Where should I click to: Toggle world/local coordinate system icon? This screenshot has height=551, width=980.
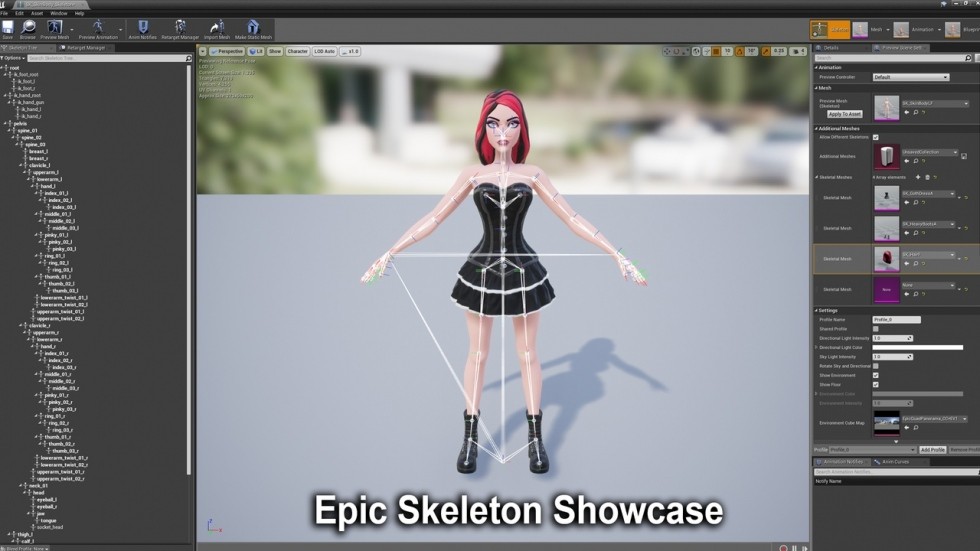point(696,51)
